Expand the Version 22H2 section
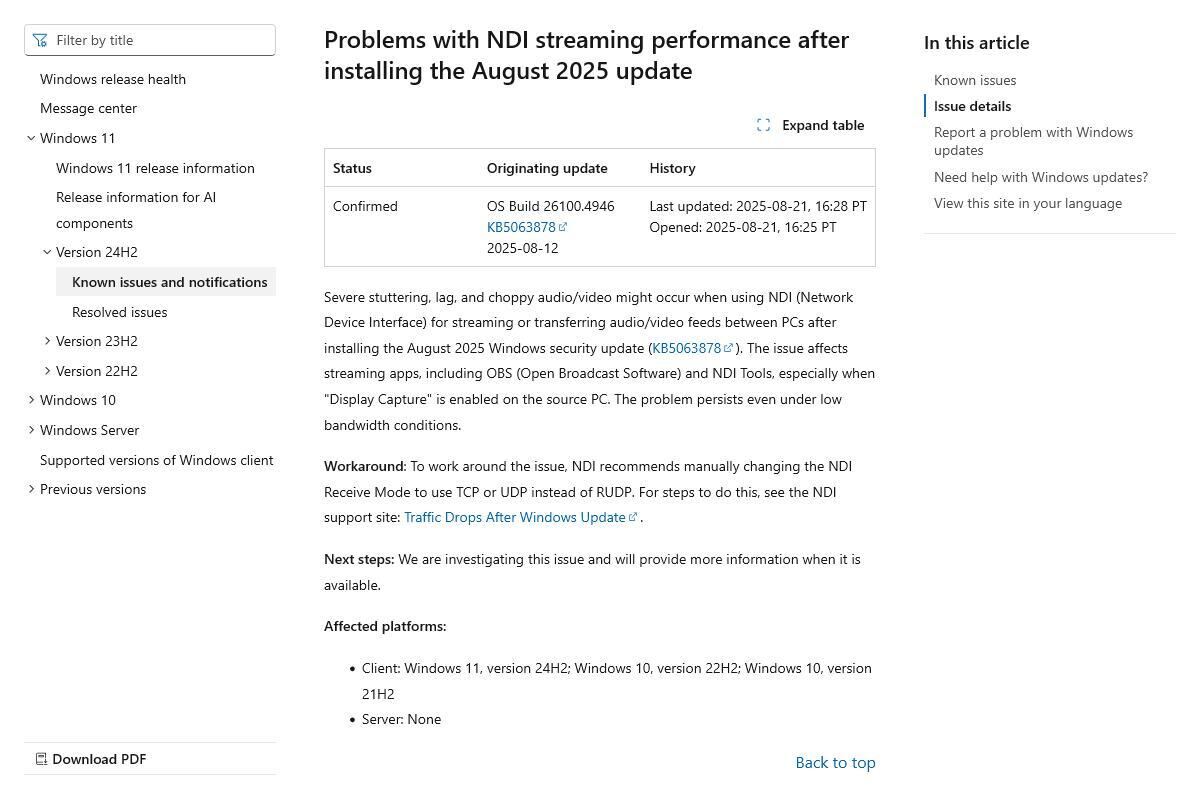 (48, 371)
